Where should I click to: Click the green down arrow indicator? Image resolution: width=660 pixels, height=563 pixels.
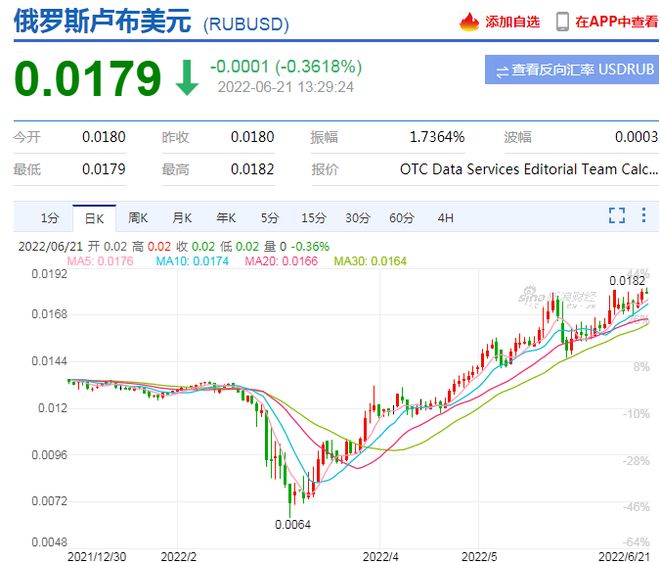click(x=187, y=78)
